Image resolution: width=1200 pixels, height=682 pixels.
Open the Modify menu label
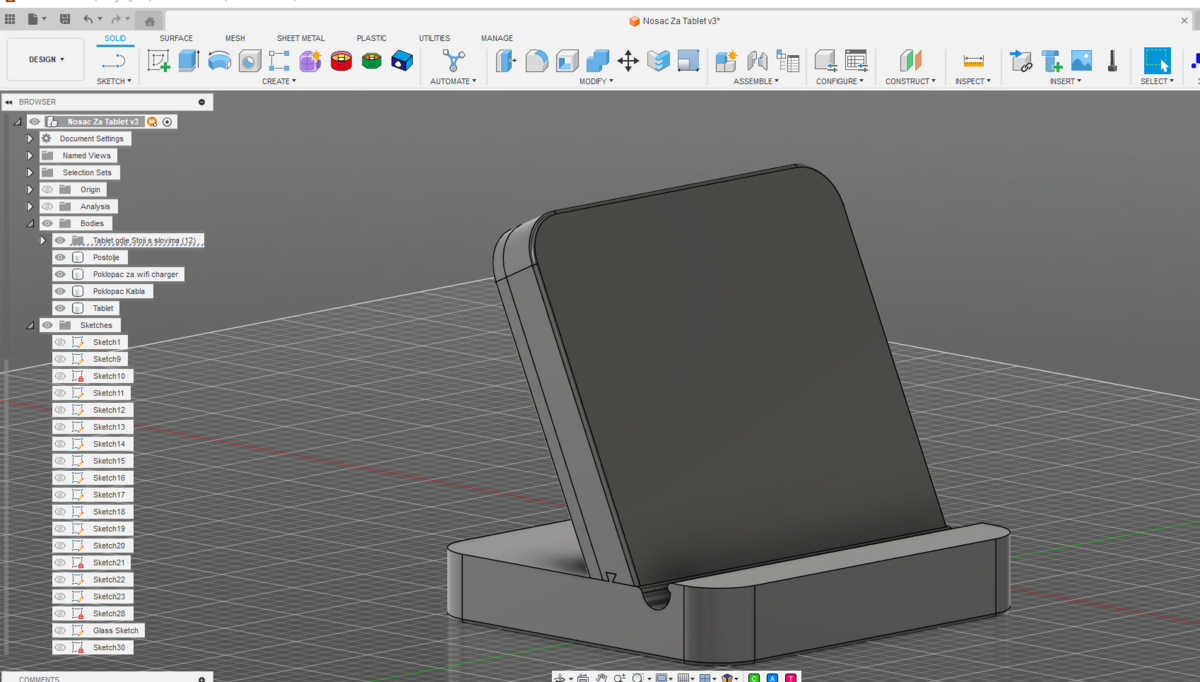(x=596, y=81)
